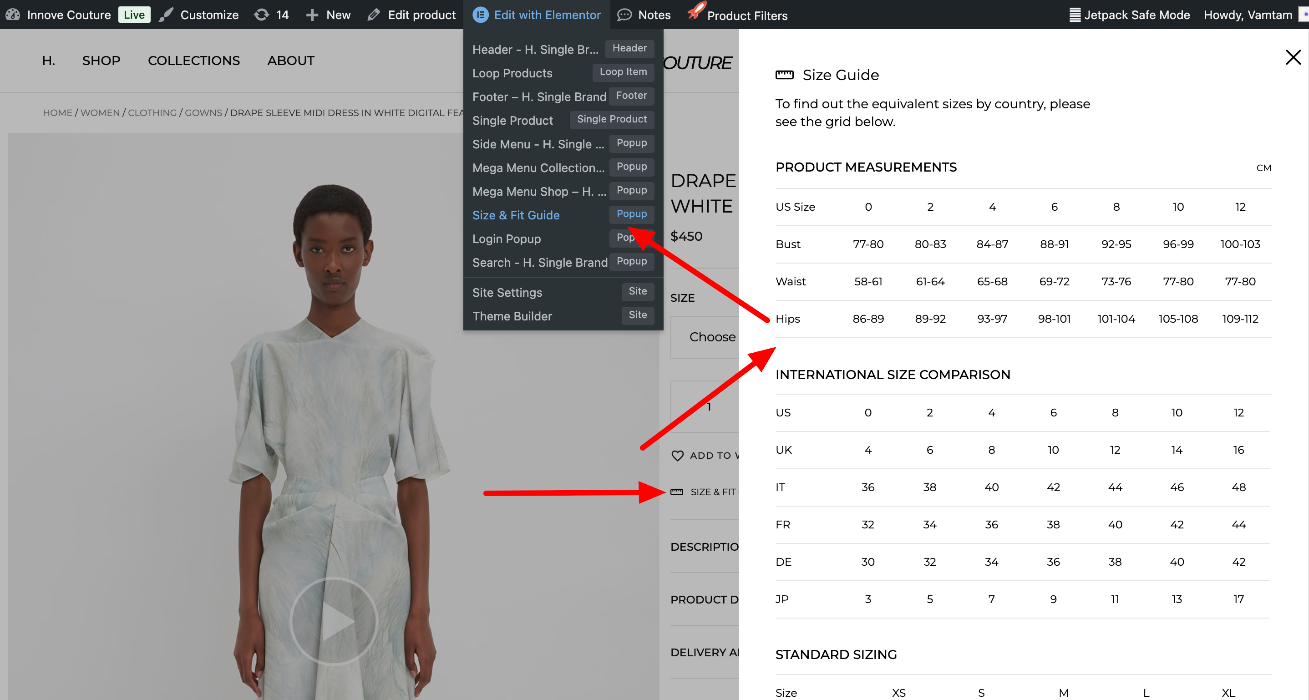
Task: Open Mega Menu Collection popup entry
Action: pos(562,168)
